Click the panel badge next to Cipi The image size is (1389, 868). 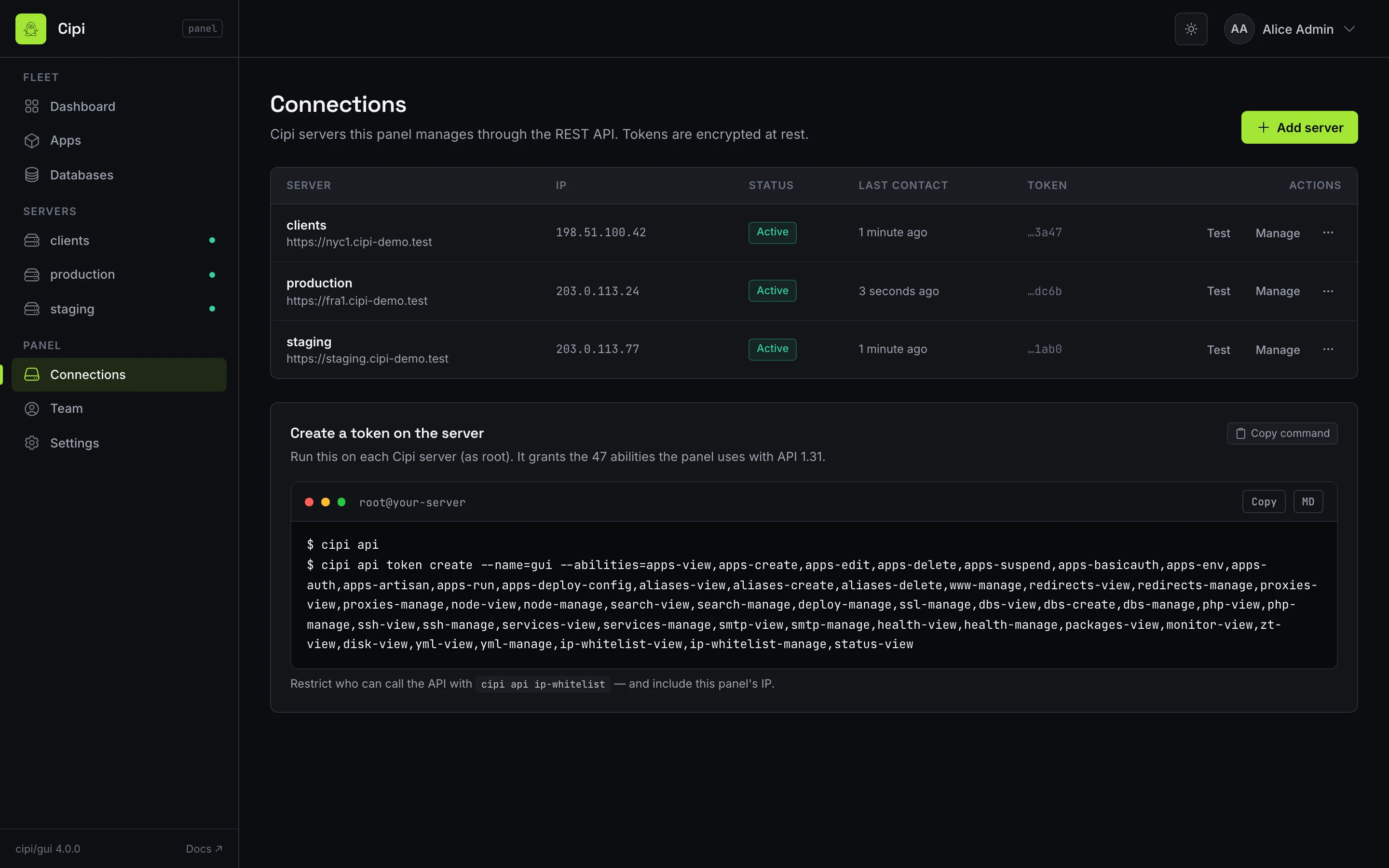click(203, 29)
